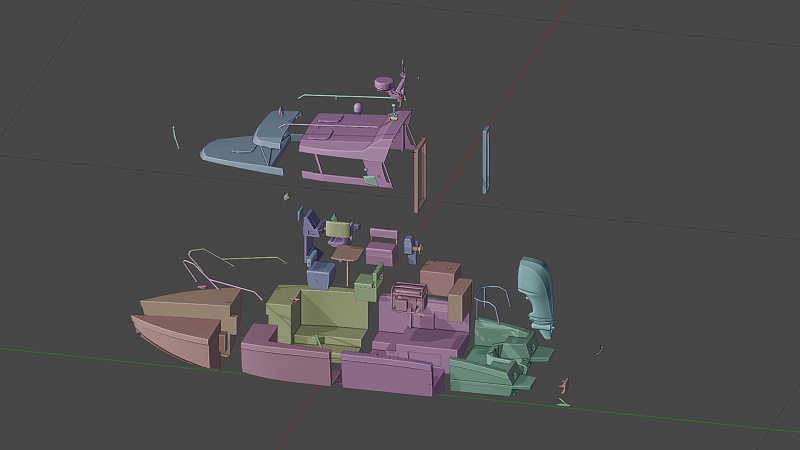The image size is (800, 450).
Task: Select the tall blue rectangular frame
Action: (x=486, y=160)
